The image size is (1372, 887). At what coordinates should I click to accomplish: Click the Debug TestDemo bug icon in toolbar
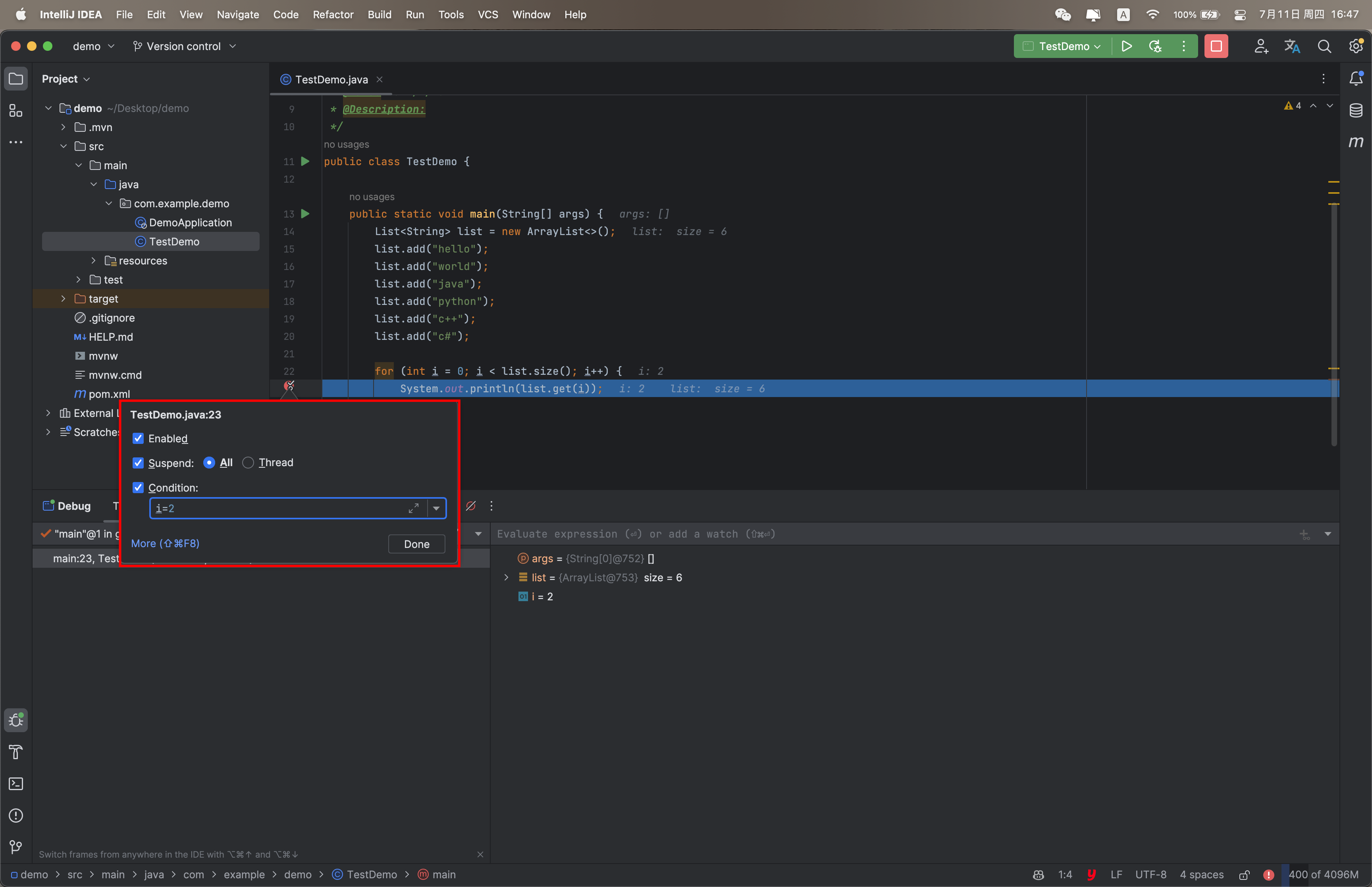(1155, 46)
